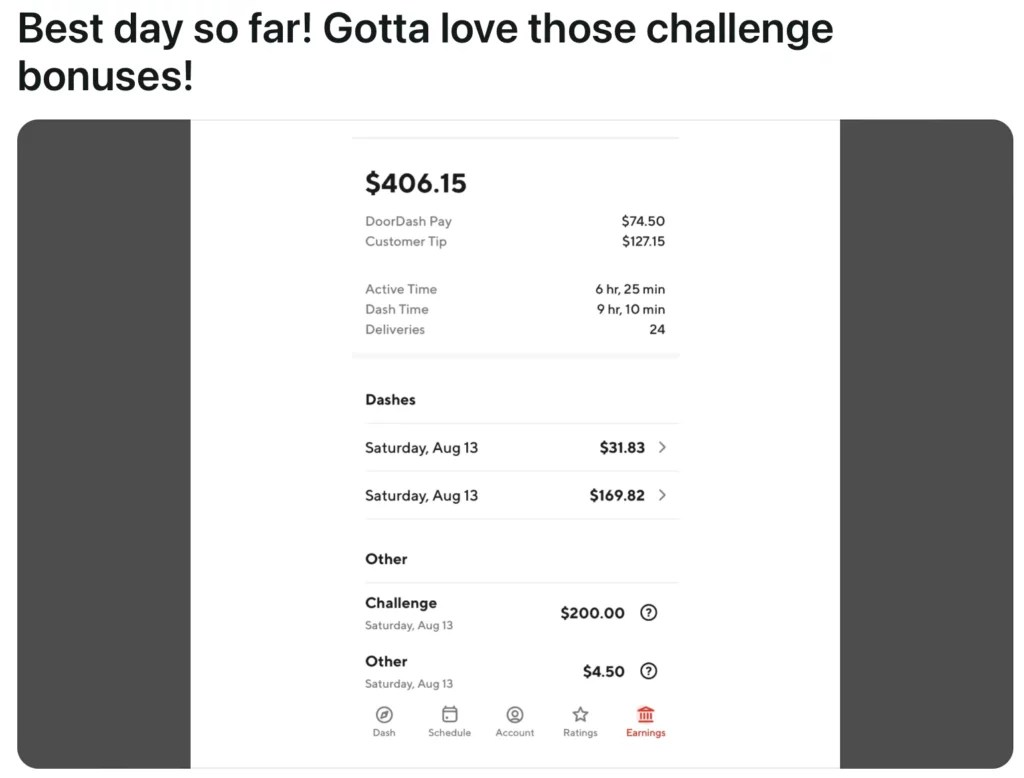The image size is (1024, 778).
Task: Click the Challenge bonus question mark icon
Action: point(648,612)
